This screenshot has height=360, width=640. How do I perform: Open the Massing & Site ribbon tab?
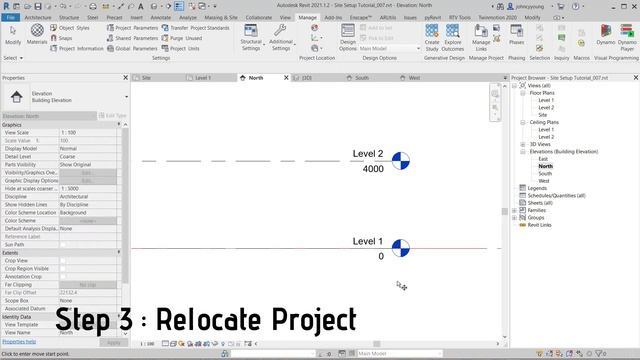pyautogui.click(x=221, y=18)
